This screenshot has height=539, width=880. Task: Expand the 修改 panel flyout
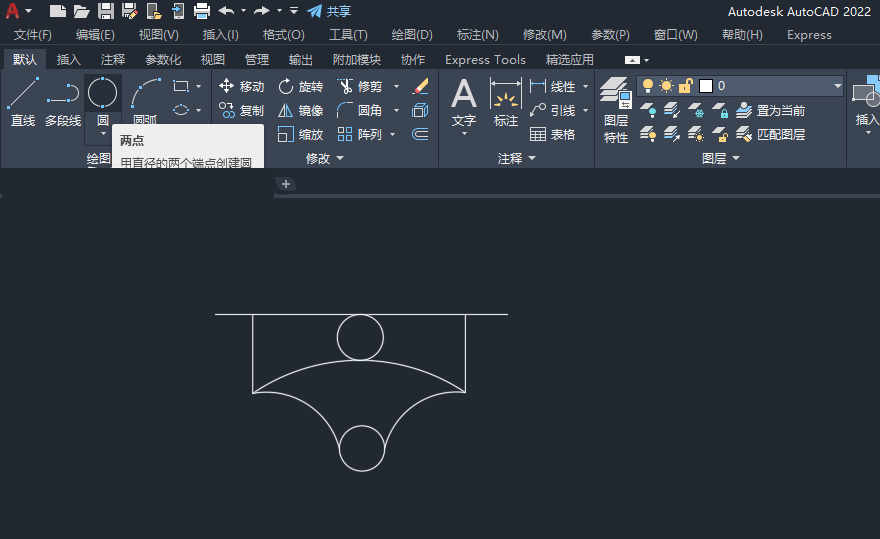click(x=339, y=158)
